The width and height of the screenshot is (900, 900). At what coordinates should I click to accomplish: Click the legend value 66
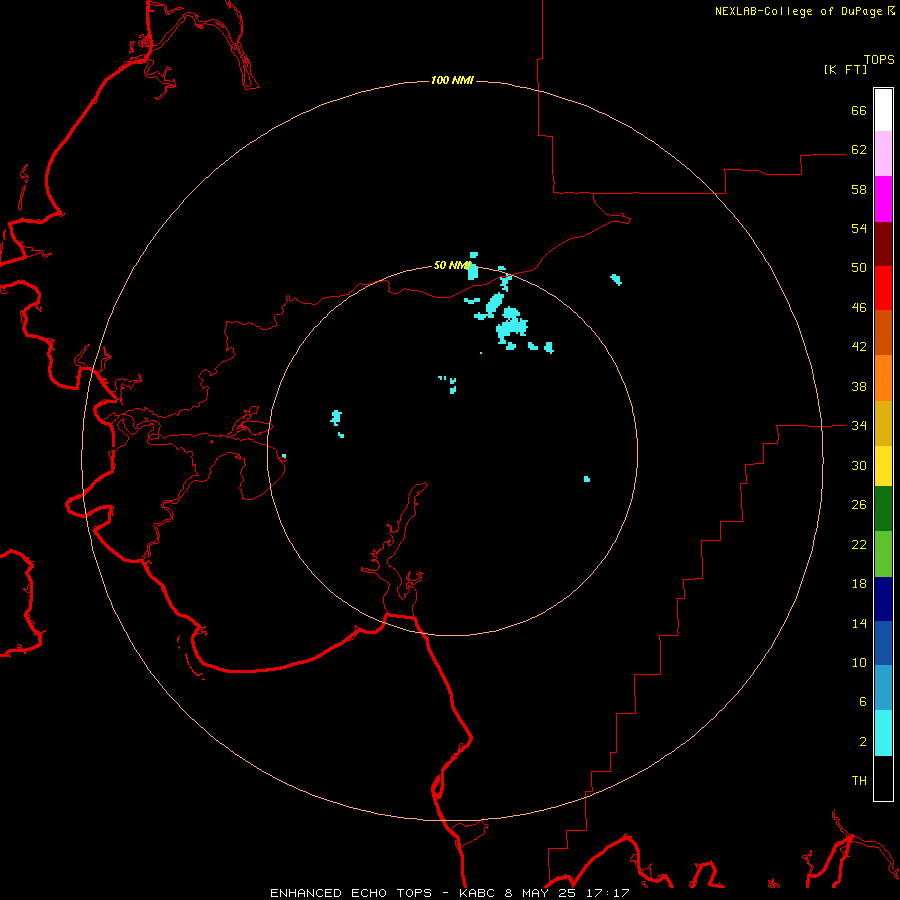coord(859,110)
